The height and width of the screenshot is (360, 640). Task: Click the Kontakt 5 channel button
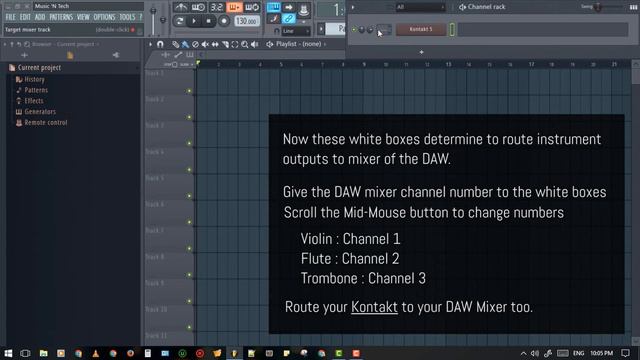click(x=420, y=29)
